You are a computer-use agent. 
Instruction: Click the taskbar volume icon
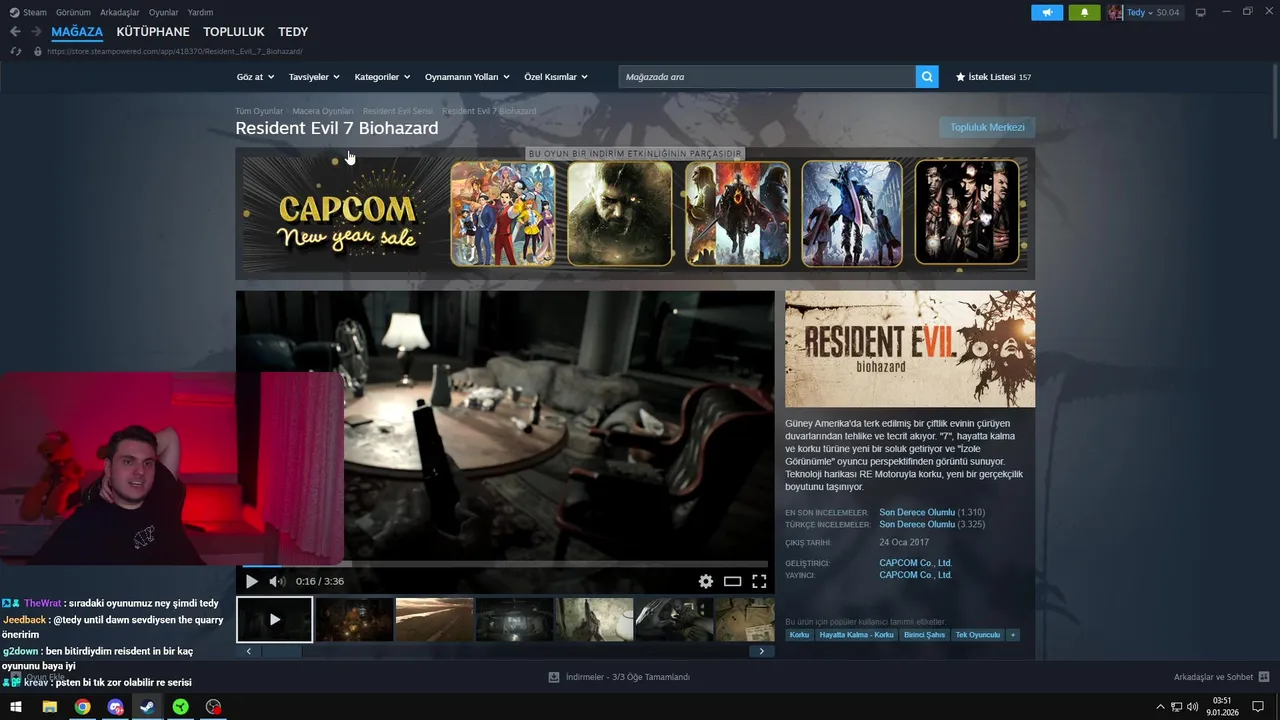pos(1192,707)
